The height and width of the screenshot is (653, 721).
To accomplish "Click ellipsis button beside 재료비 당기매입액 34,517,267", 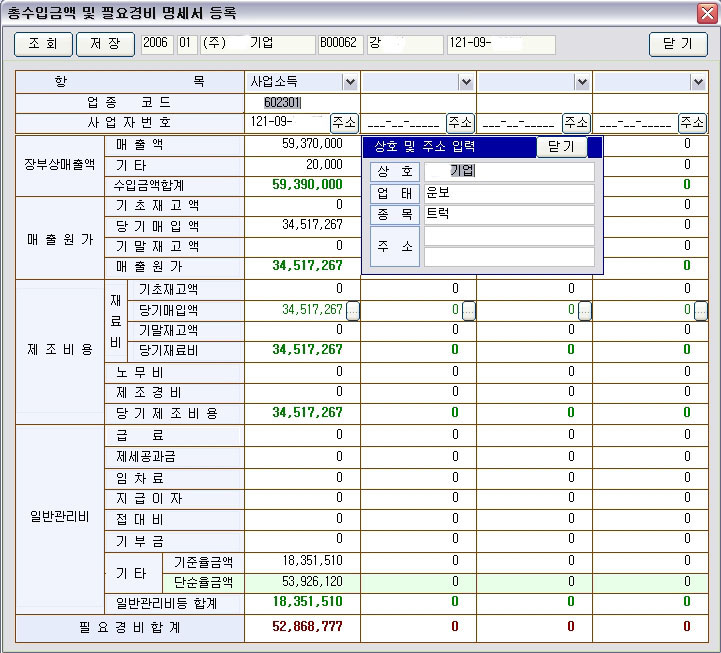I will coord(352,310).
